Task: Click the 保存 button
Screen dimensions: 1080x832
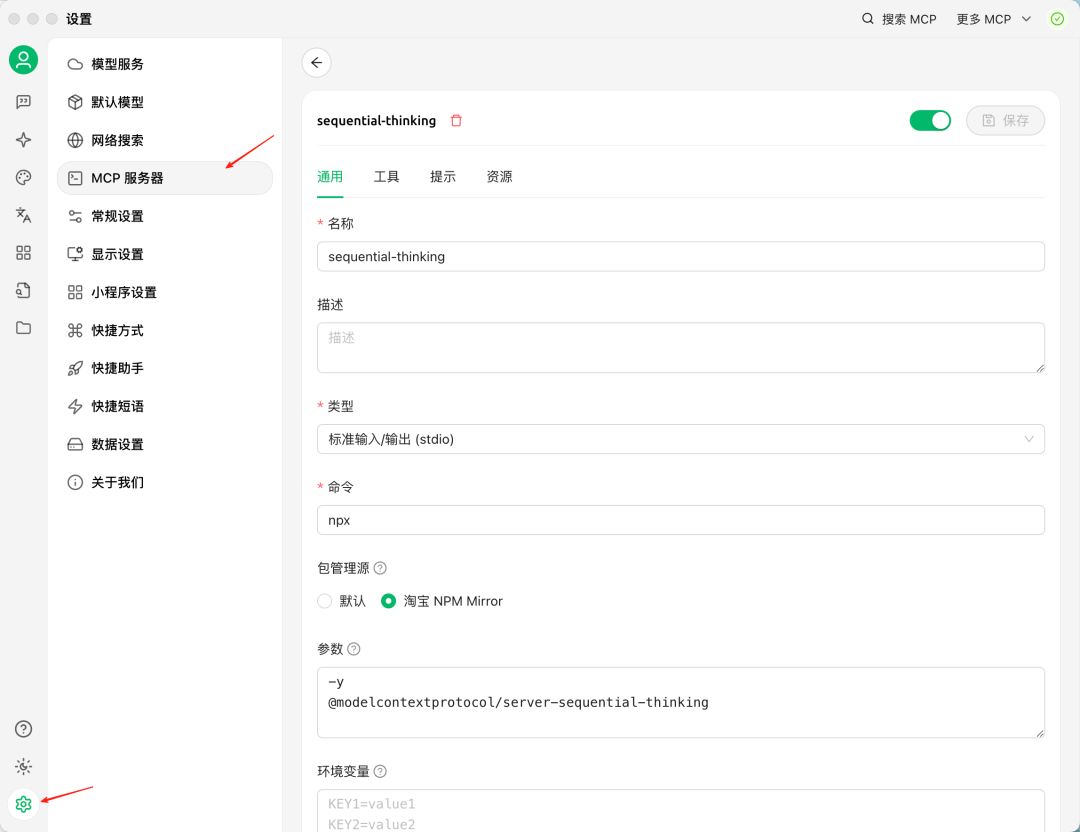Action: coord(1005,120)
